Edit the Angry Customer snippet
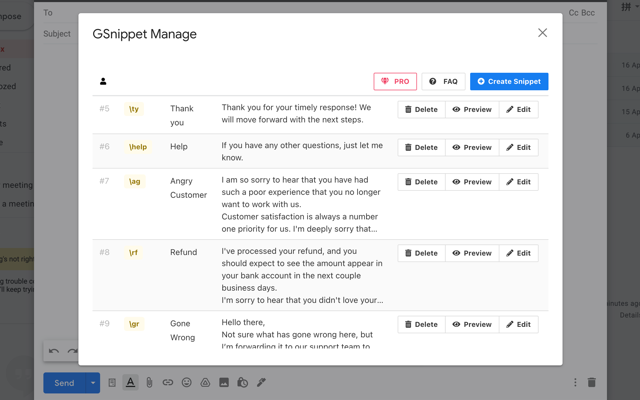Image resolution: width=640 pixels, height=400 pixels. pyautogui.click(x=518, y=182)
